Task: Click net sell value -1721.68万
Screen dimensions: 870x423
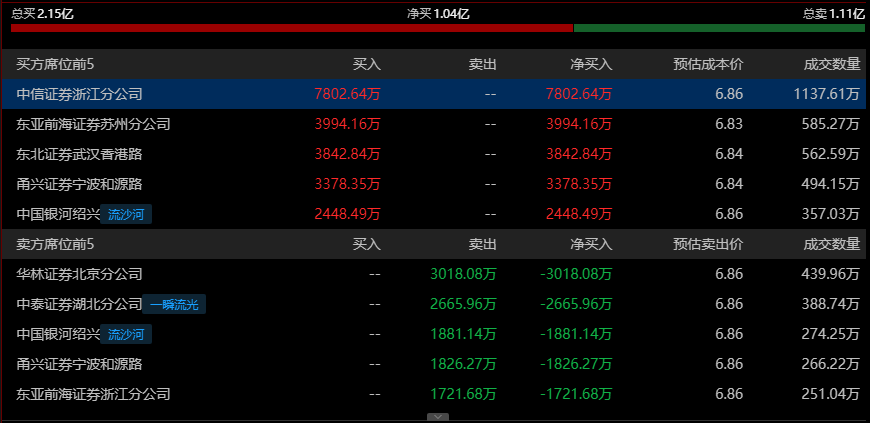Action: (x=576, y=394)
